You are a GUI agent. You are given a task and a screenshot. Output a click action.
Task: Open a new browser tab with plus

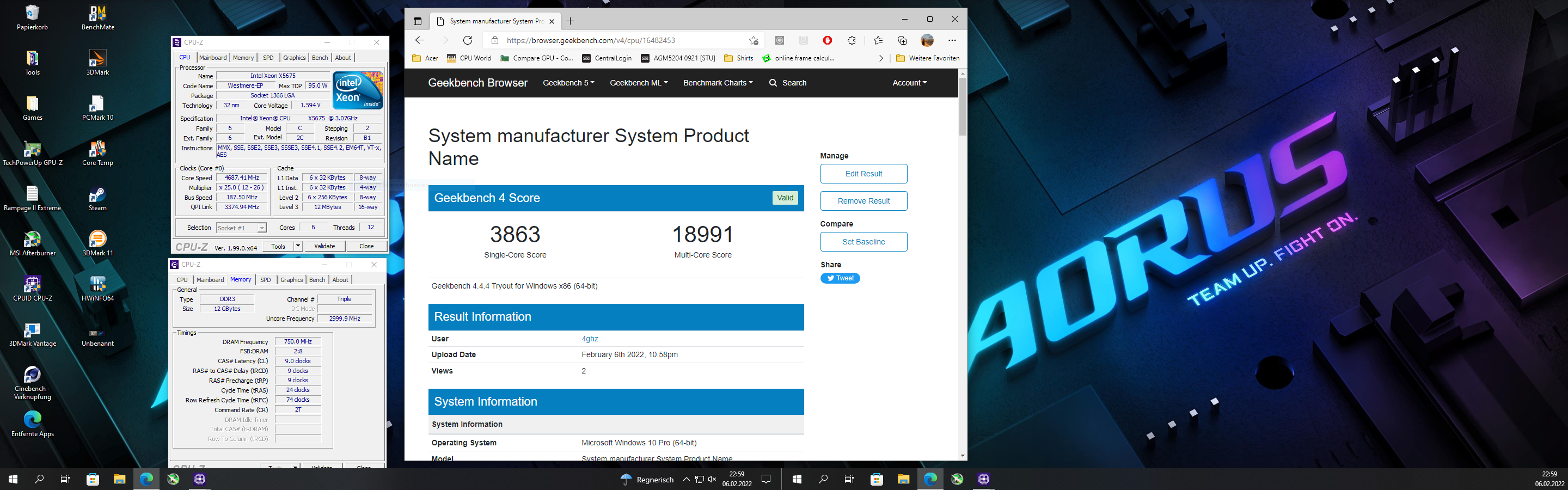point(571,21)
